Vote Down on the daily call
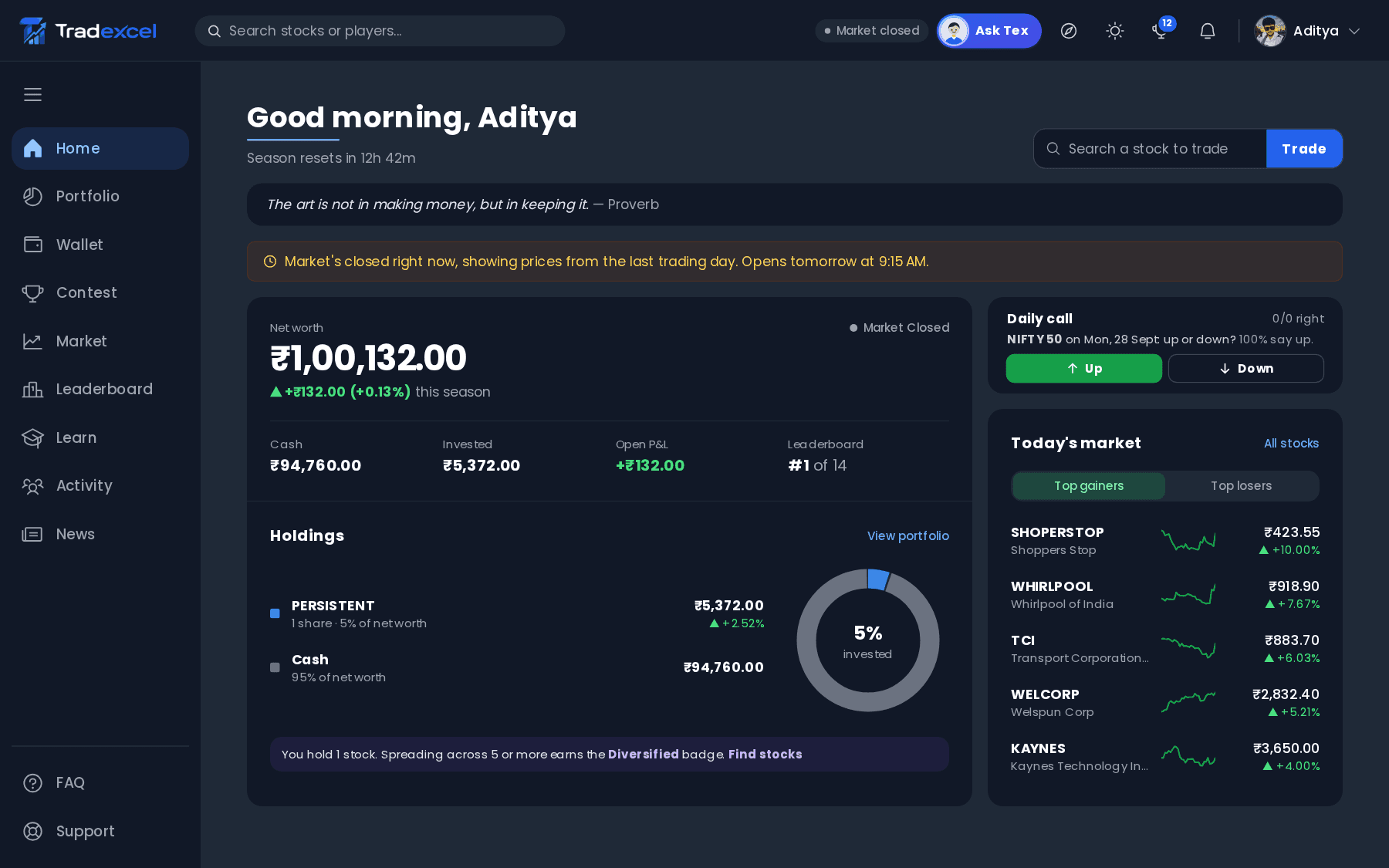Viewport: 1389px width, 868px height. 1246,368
